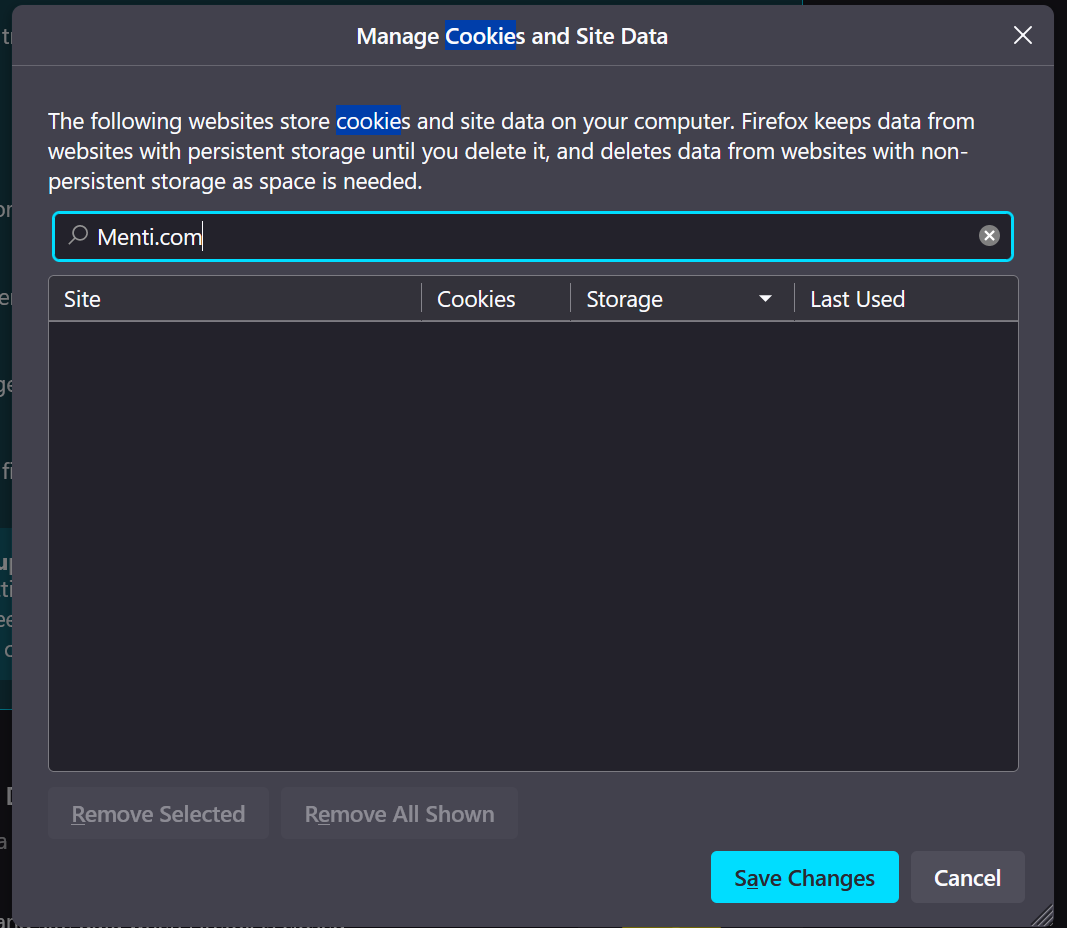
Task: Click the highlighted word cookies in the description
Action: click(368, 122)
